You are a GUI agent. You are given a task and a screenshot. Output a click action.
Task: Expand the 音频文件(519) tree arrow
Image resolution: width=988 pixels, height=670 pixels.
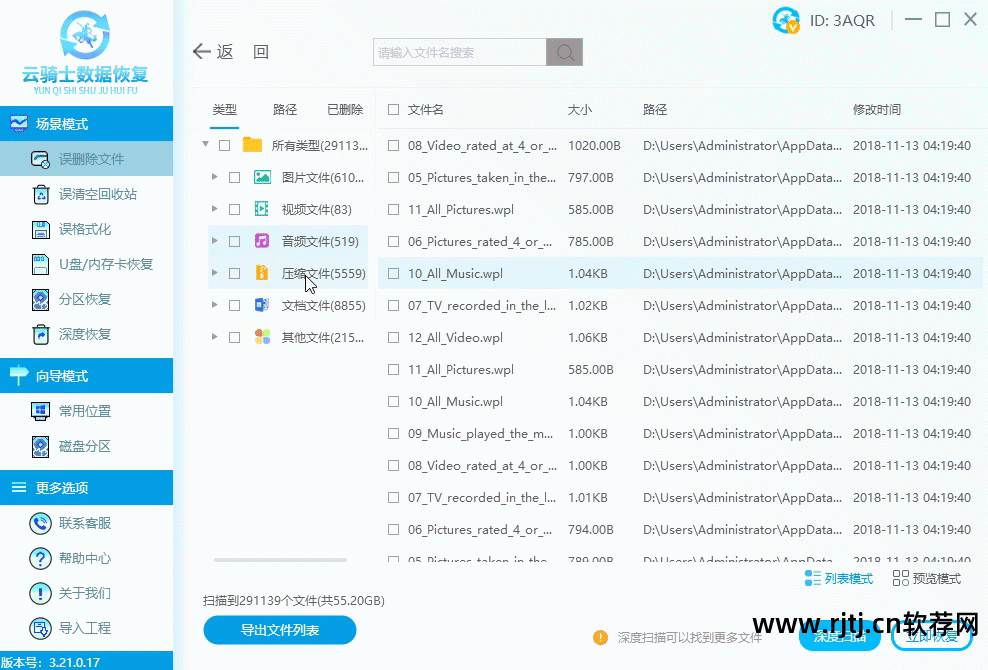[x=215, y=241]
